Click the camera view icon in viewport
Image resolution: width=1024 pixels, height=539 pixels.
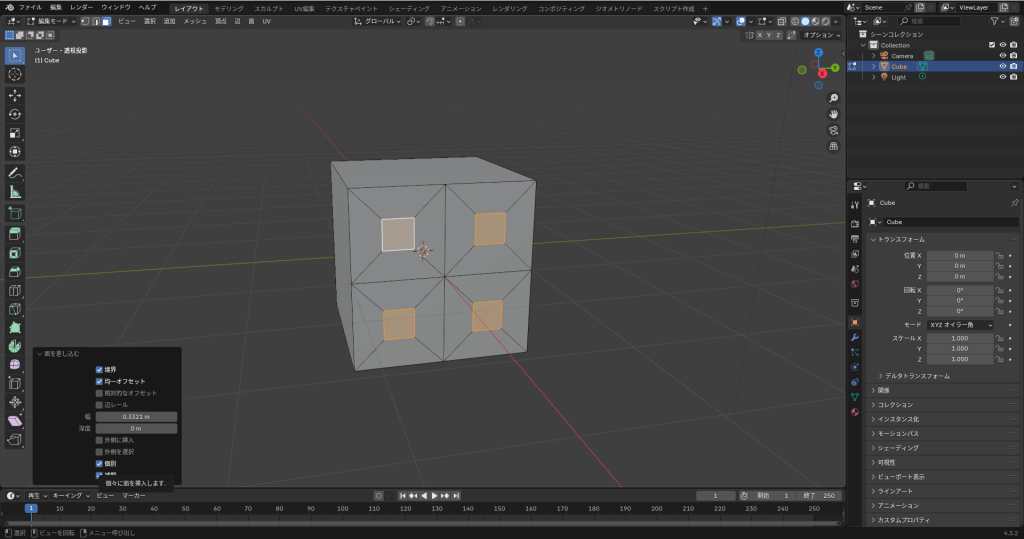[833, 130]
